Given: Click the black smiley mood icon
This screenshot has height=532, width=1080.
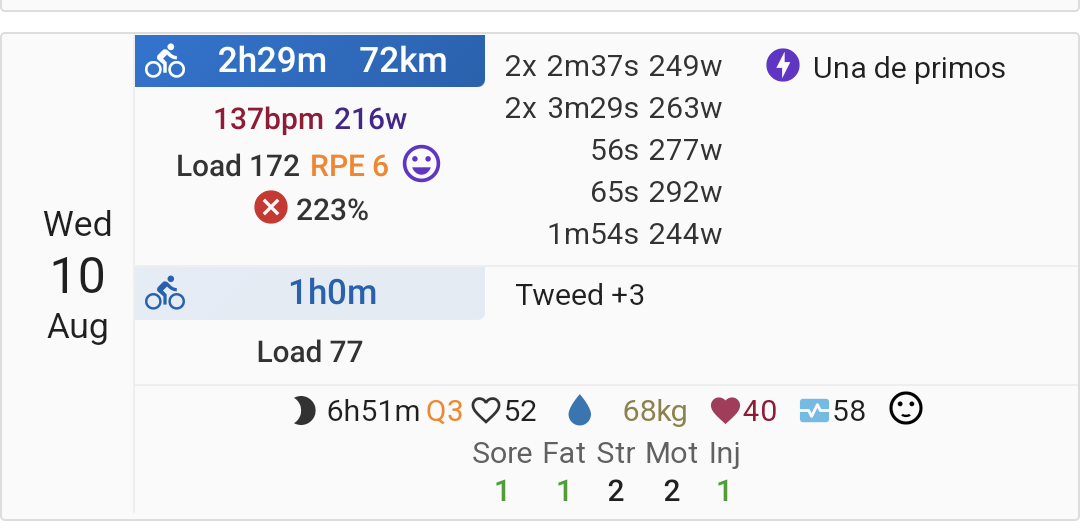Looking at the screenshot, I should 906,409.
